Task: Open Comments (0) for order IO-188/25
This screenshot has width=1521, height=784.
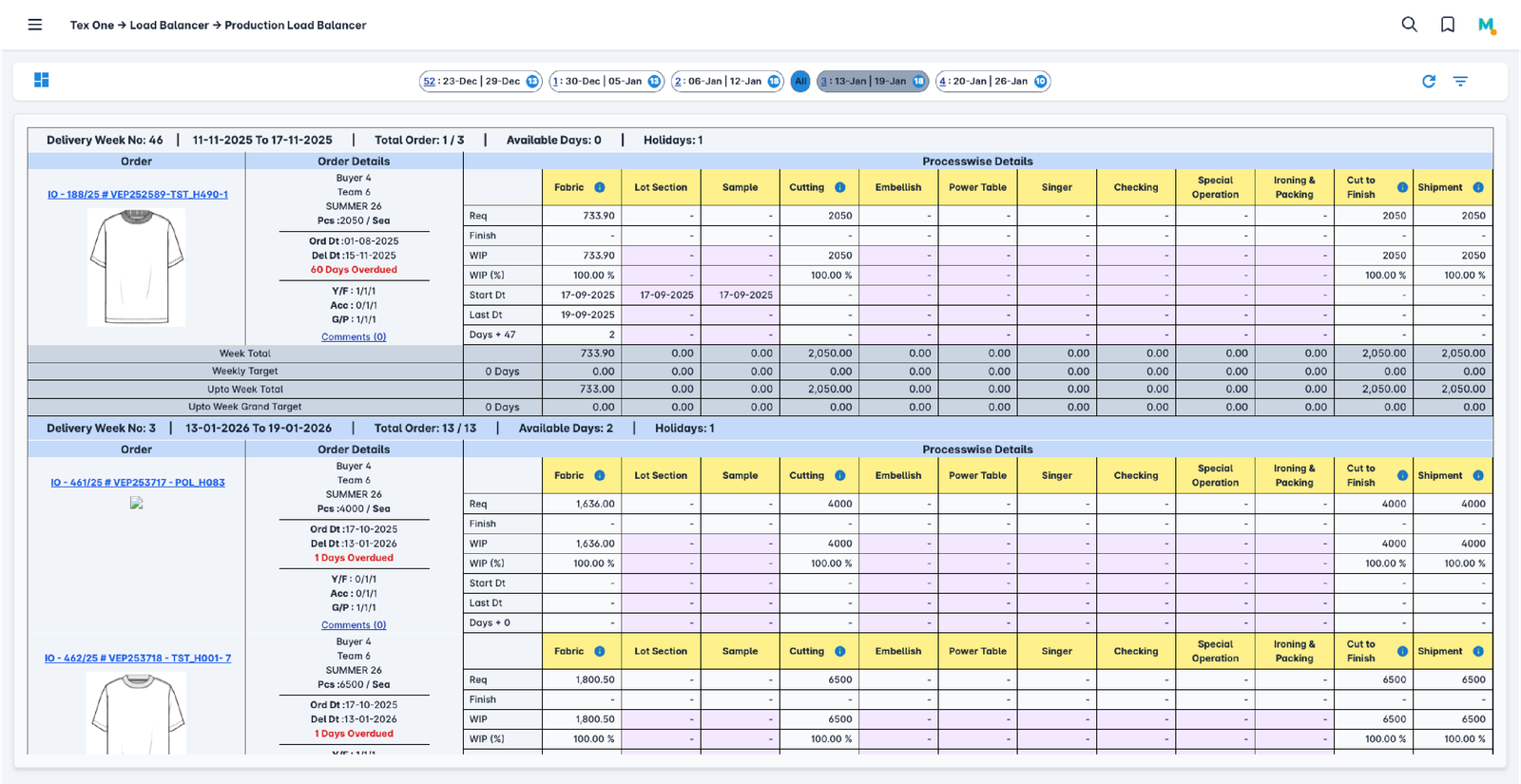Action: tap(354, 337)
